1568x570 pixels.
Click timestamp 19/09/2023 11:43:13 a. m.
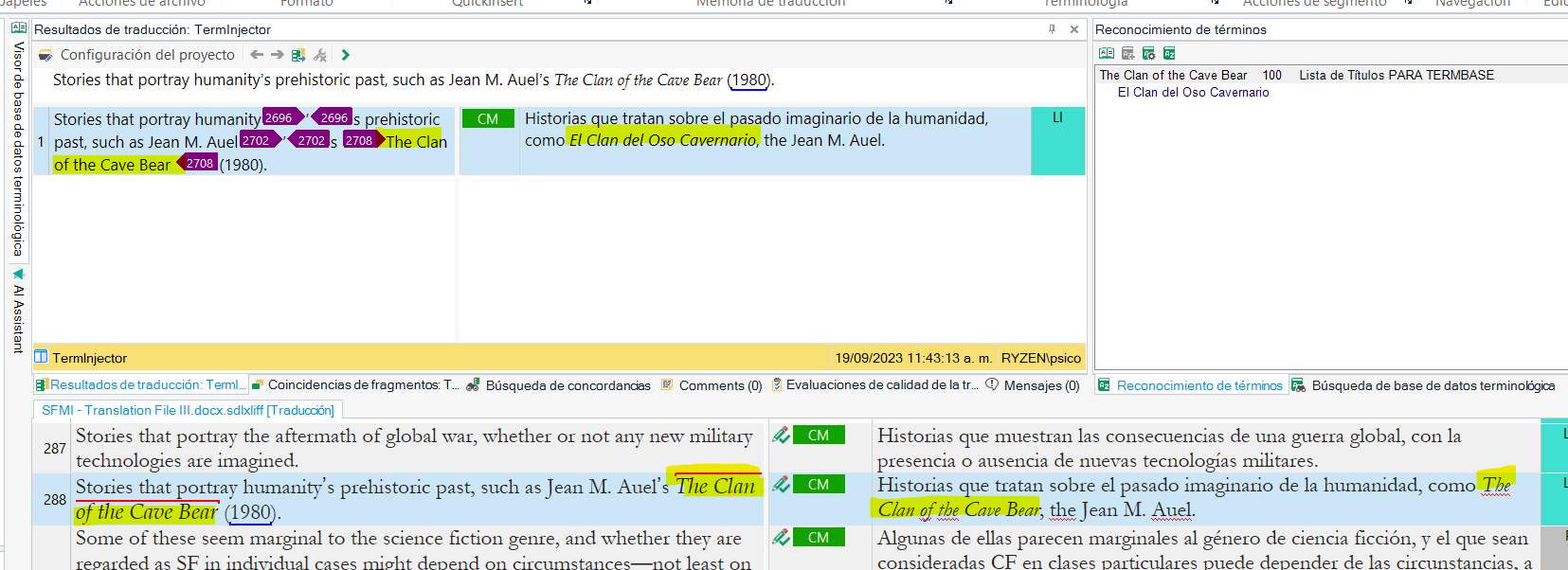(x=913, y=358)
